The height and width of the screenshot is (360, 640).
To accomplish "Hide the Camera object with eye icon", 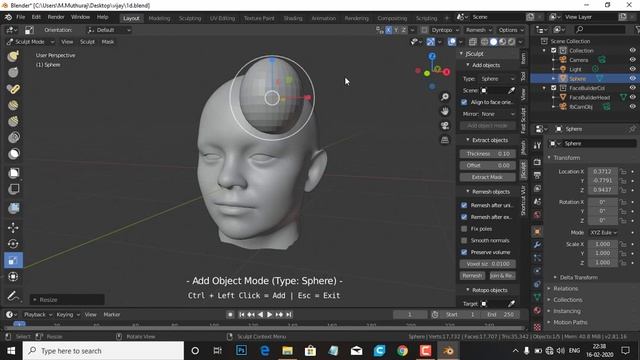I will click(x=632, y=60).
